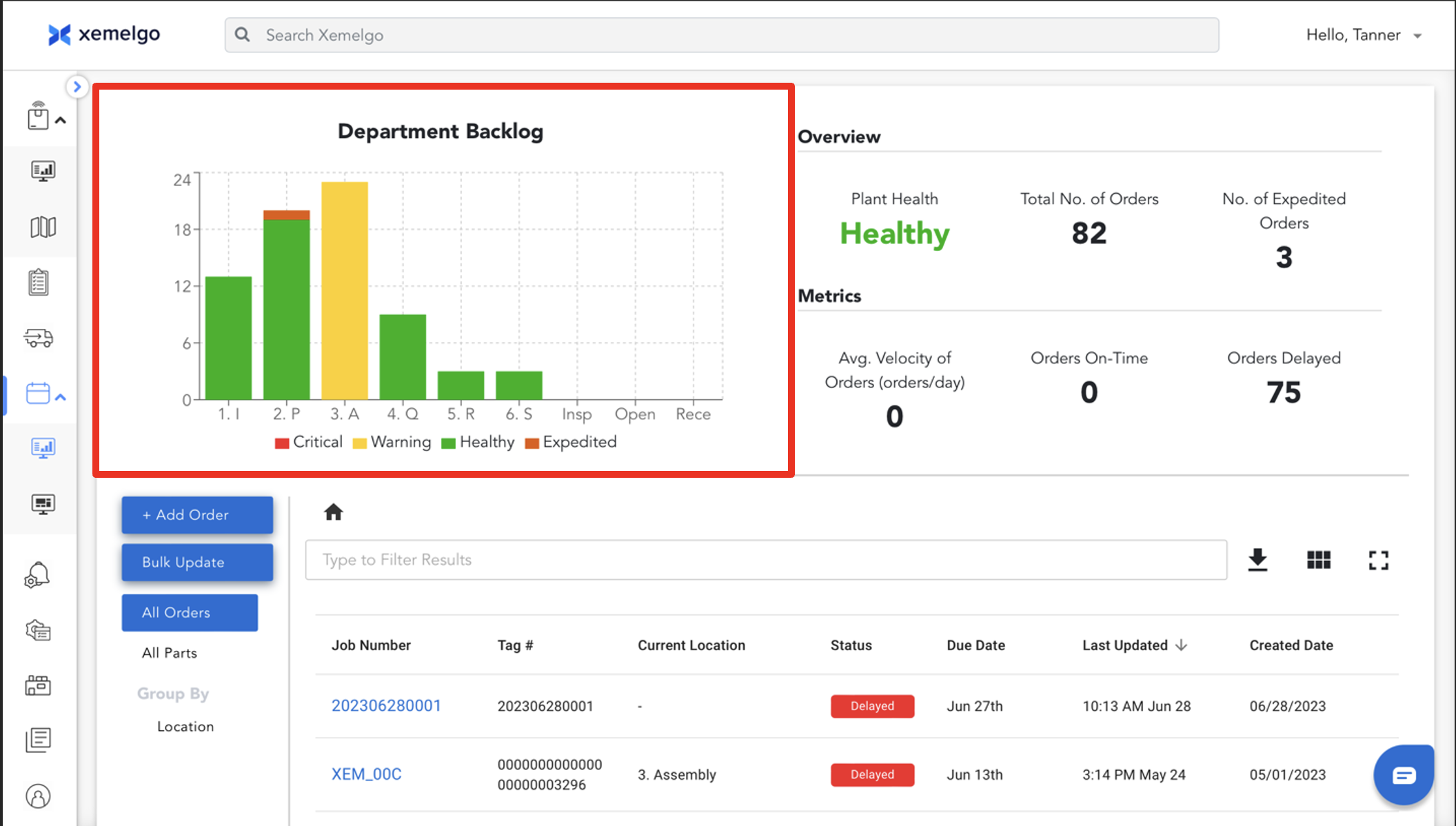Enter fullscreen with the expand icon
This screenshot has width=1456, height=826.
(x=1378, y=560)
